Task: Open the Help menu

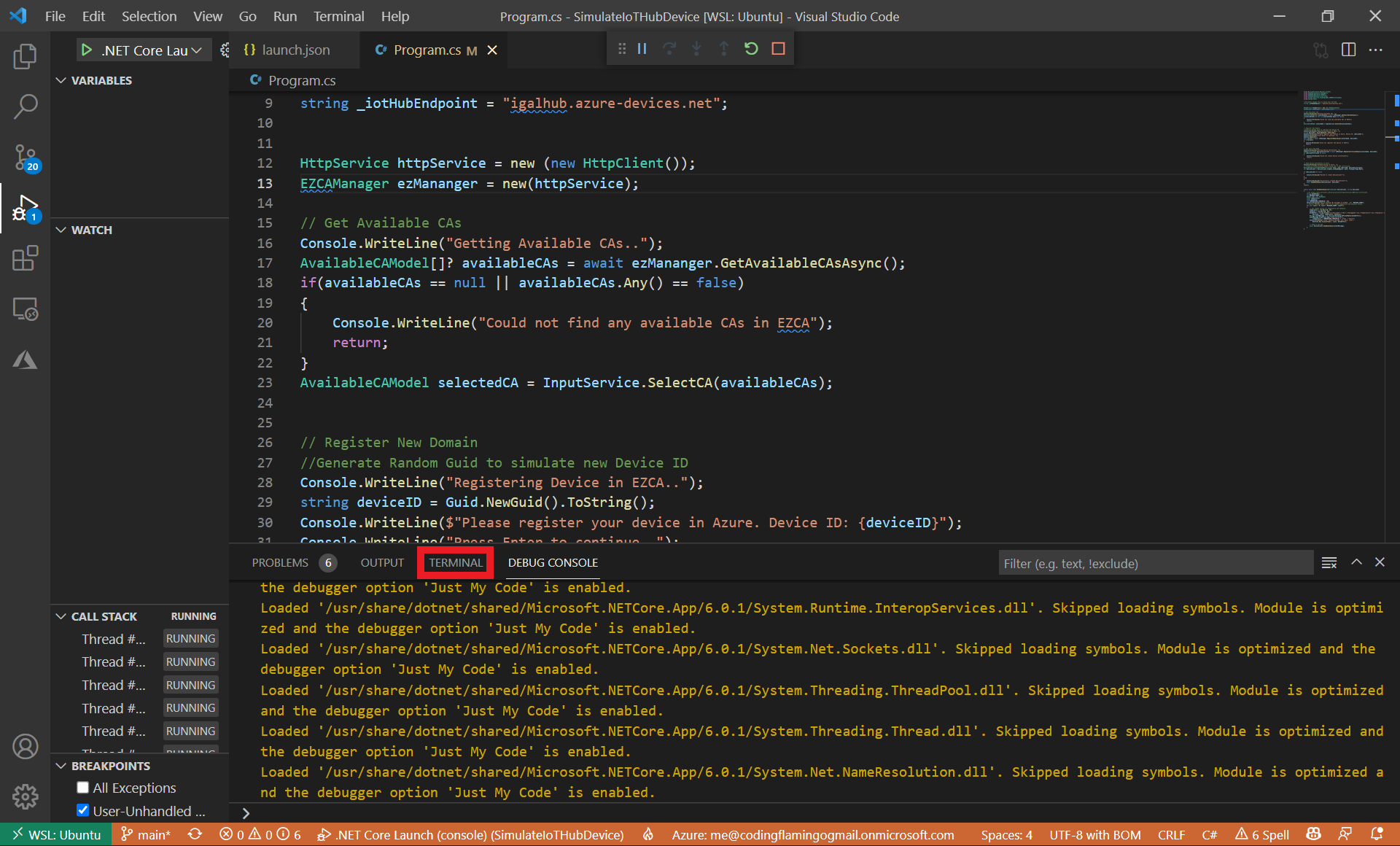Action: (x=394, y=16)
